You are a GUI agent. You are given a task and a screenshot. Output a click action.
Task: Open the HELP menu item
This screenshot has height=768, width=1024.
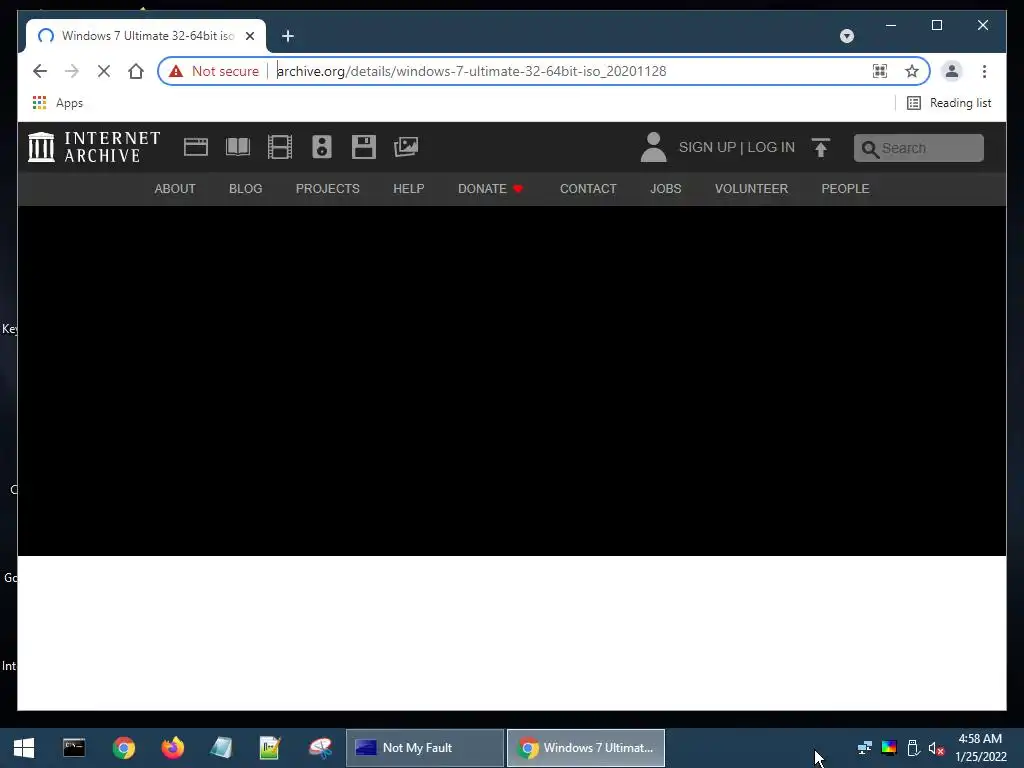(x=409, y=189)
